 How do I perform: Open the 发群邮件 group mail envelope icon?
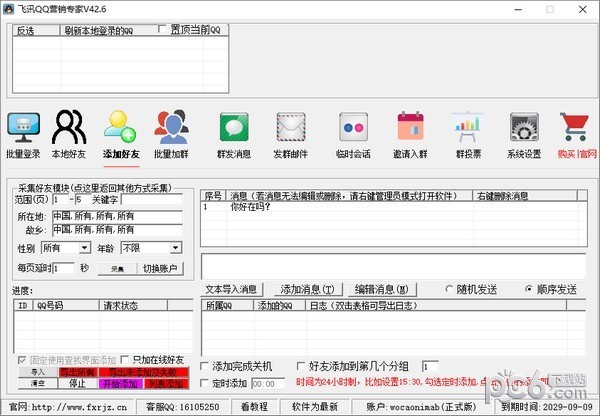pos(291,127)
